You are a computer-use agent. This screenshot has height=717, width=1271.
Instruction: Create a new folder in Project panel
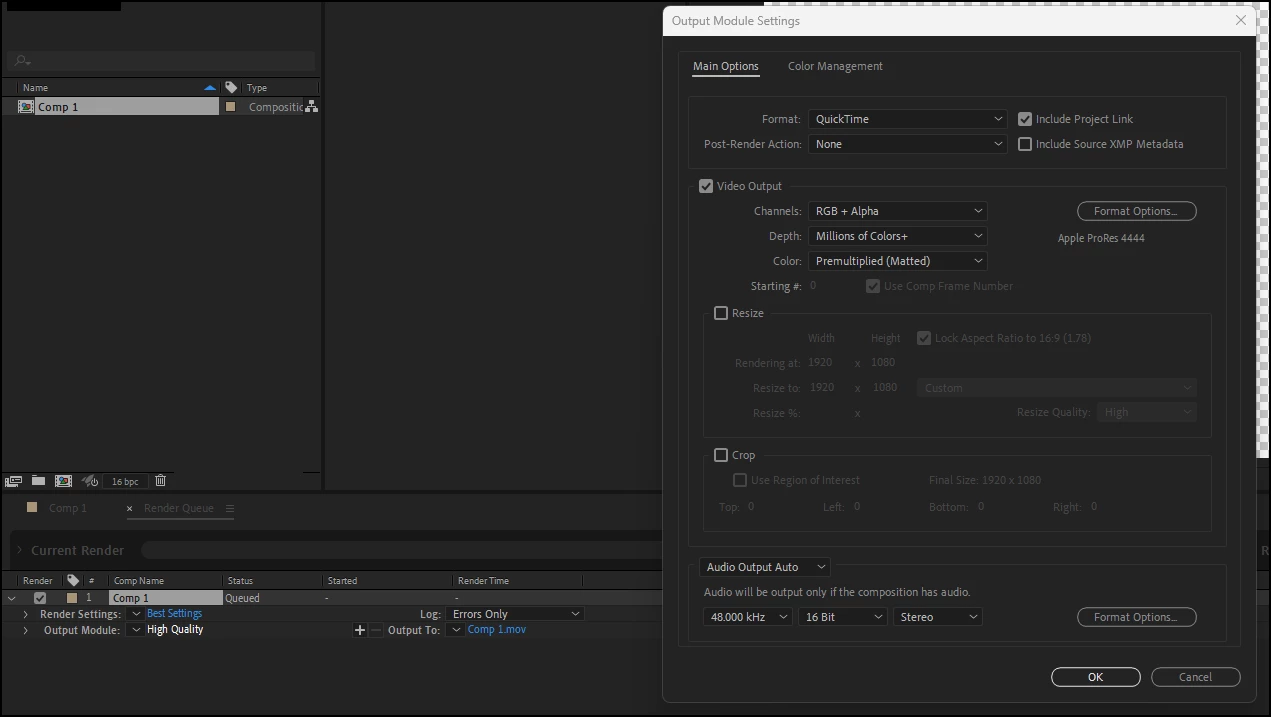38,481
